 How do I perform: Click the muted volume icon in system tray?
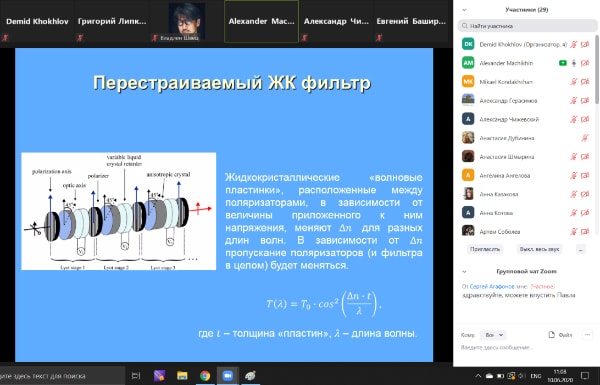pos(521,376)
